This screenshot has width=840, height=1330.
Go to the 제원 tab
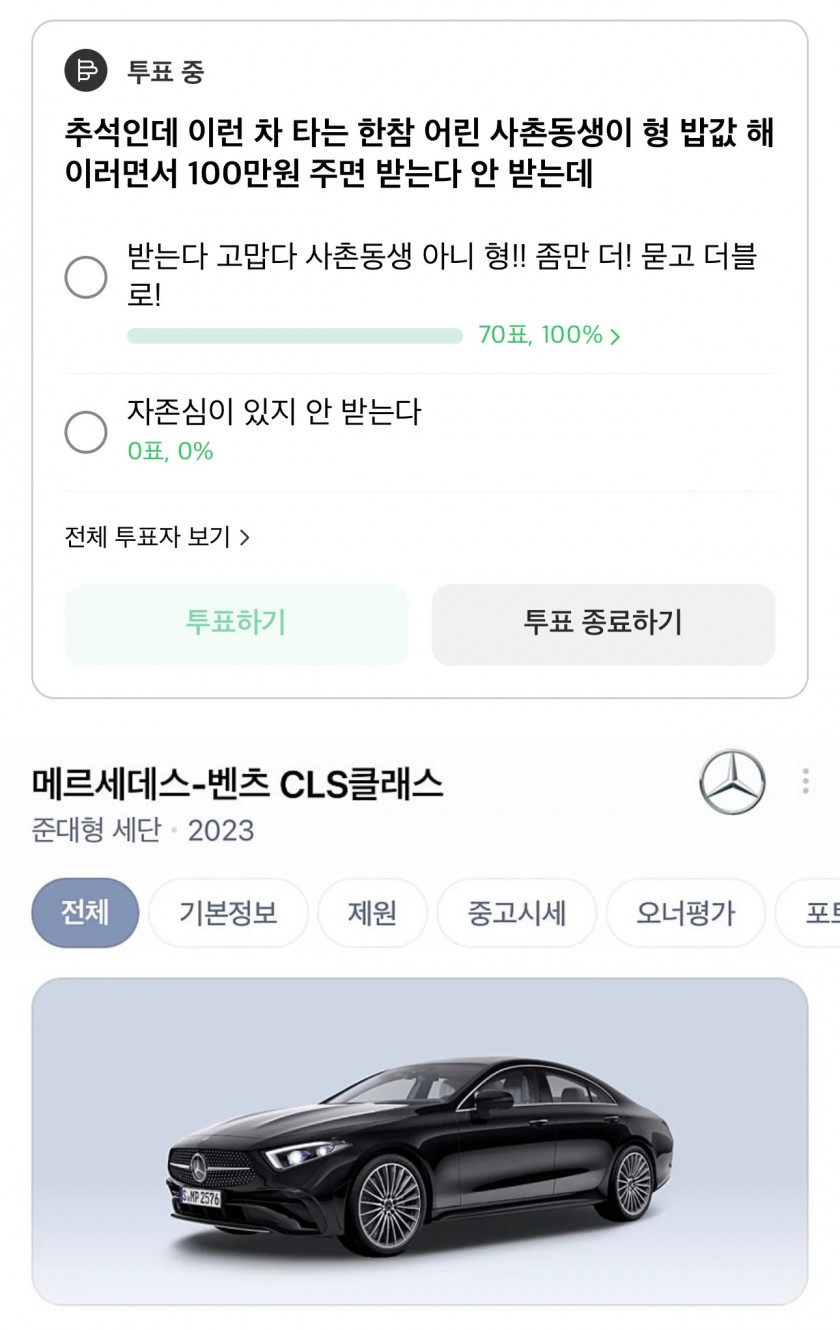coord(372,913)
